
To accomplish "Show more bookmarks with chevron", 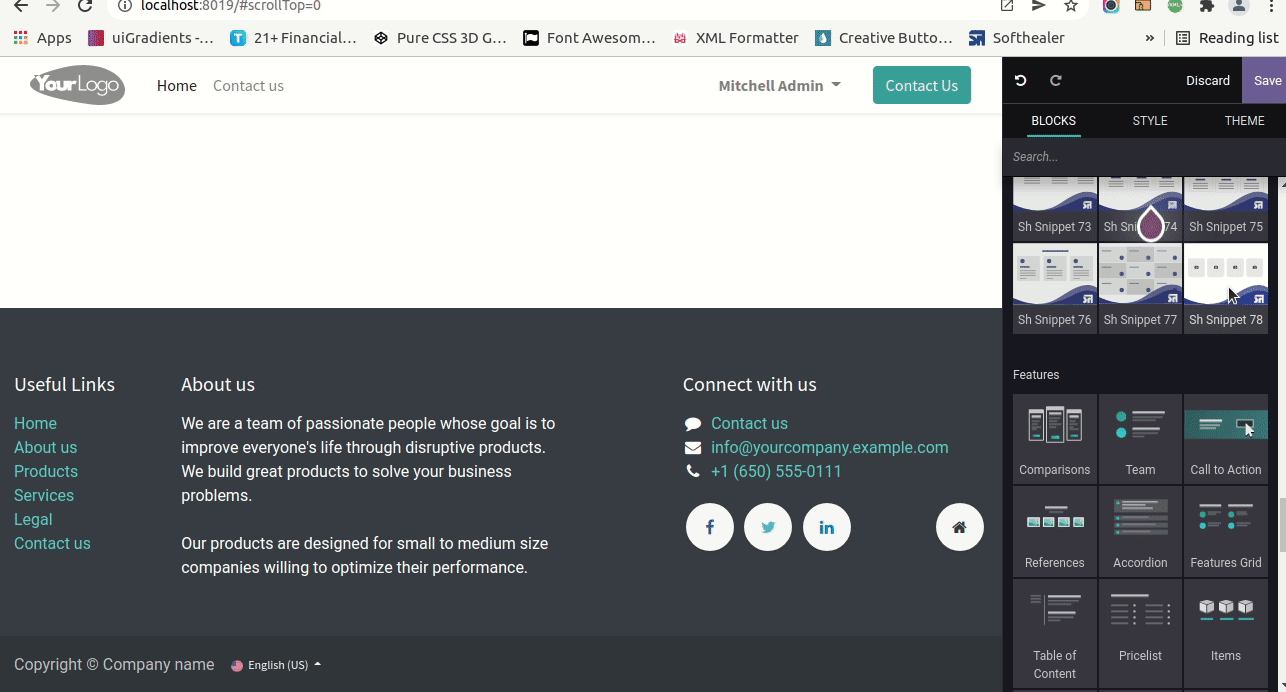I will pyautogui.click(x=1149, y=38).
